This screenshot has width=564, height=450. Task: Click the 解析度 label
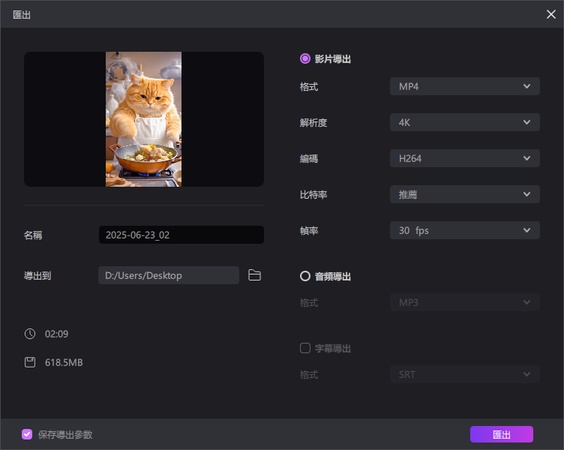(x=313, y=123)
